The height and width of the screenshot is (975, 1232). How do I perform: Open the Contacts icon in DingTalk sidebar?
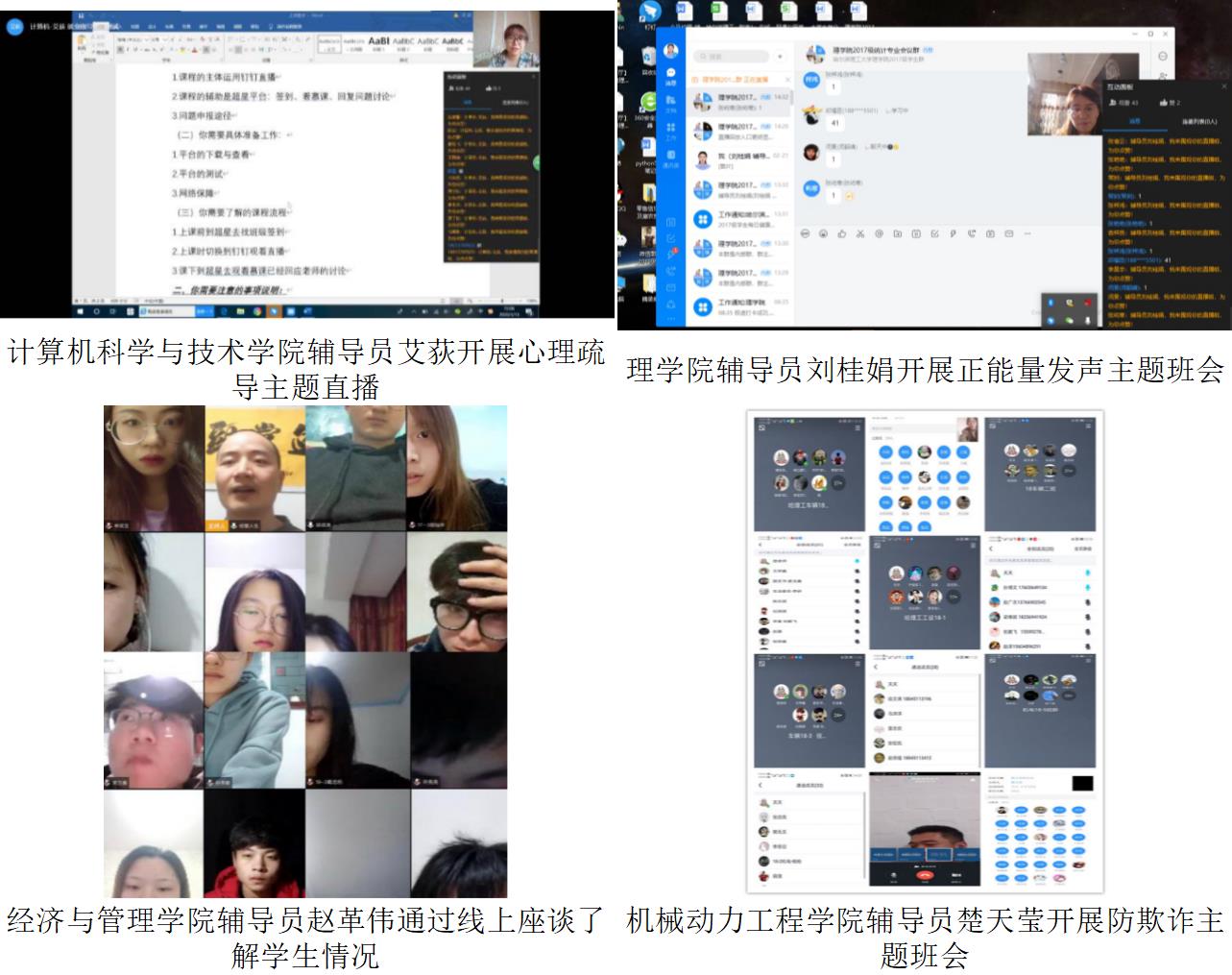[671, 158]
